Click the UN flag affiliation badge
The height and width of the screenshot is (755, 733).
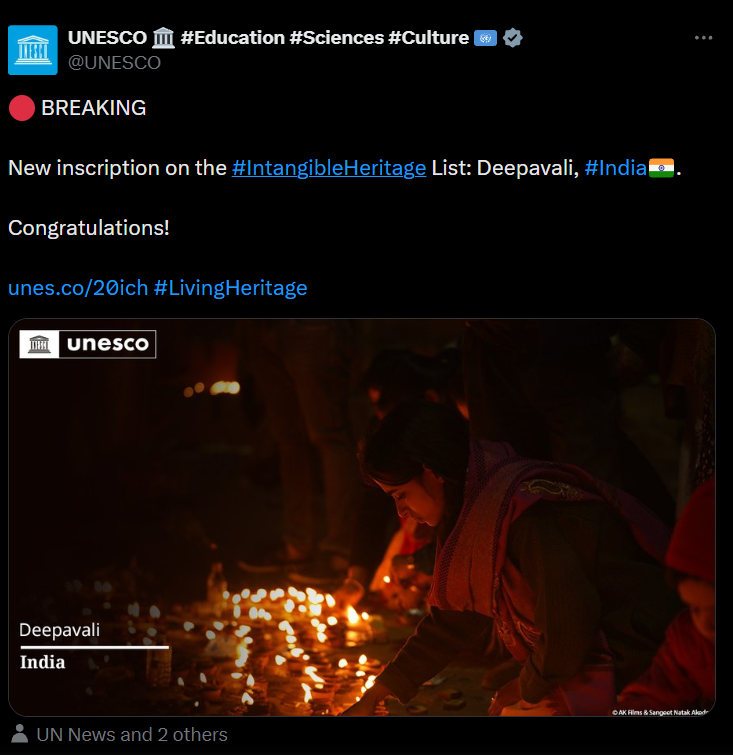coord(486,38)
